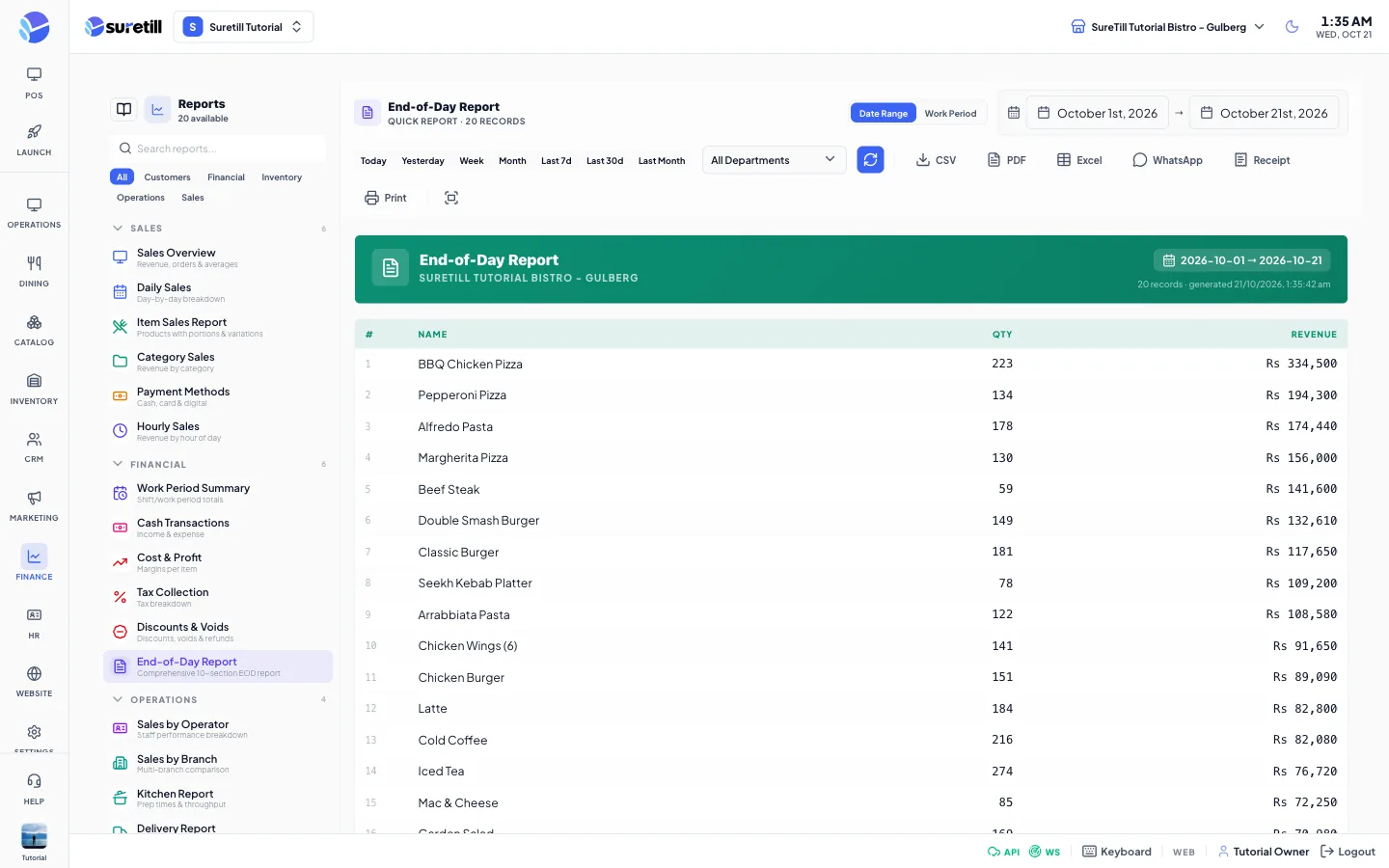Click the refresh report button
Viewport: 1389px width, 868px height.
(870, 160)
